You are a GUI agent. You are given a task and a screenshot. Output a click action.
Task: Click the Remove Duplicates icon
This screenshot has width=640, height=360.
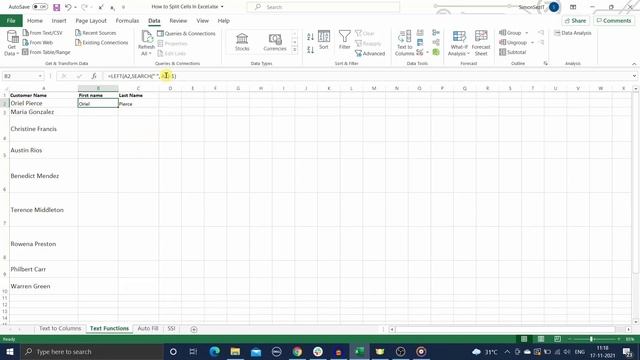pos(420,42)
